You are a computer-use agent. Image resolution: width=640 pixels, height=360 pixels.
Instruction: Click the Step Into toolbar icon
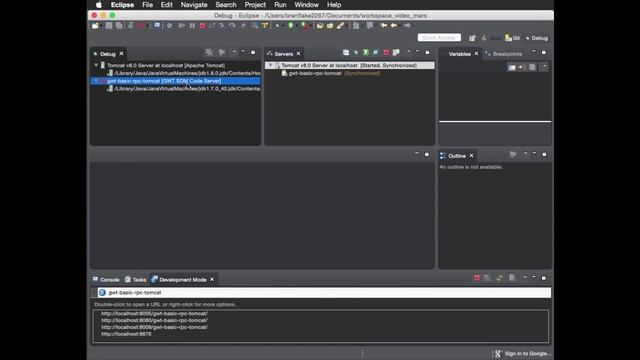click(x=222, y=26)
